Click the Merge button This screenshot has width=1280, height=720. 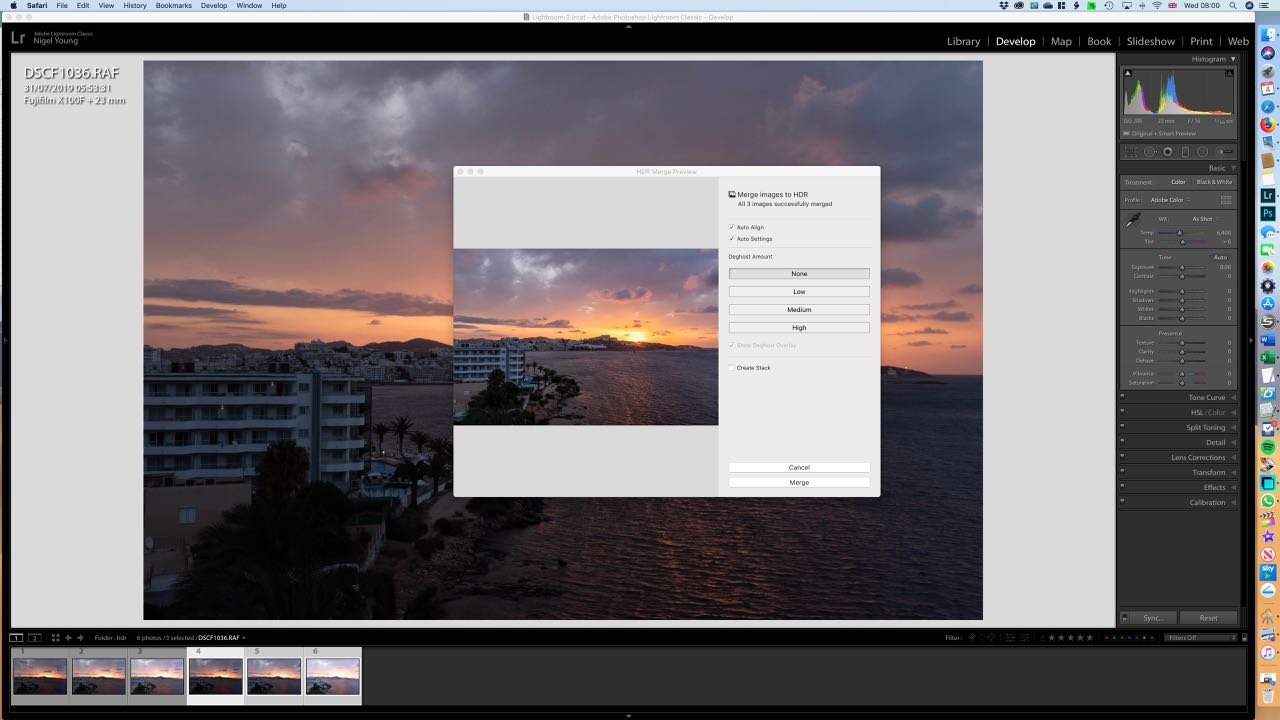(x=799, y=482)
